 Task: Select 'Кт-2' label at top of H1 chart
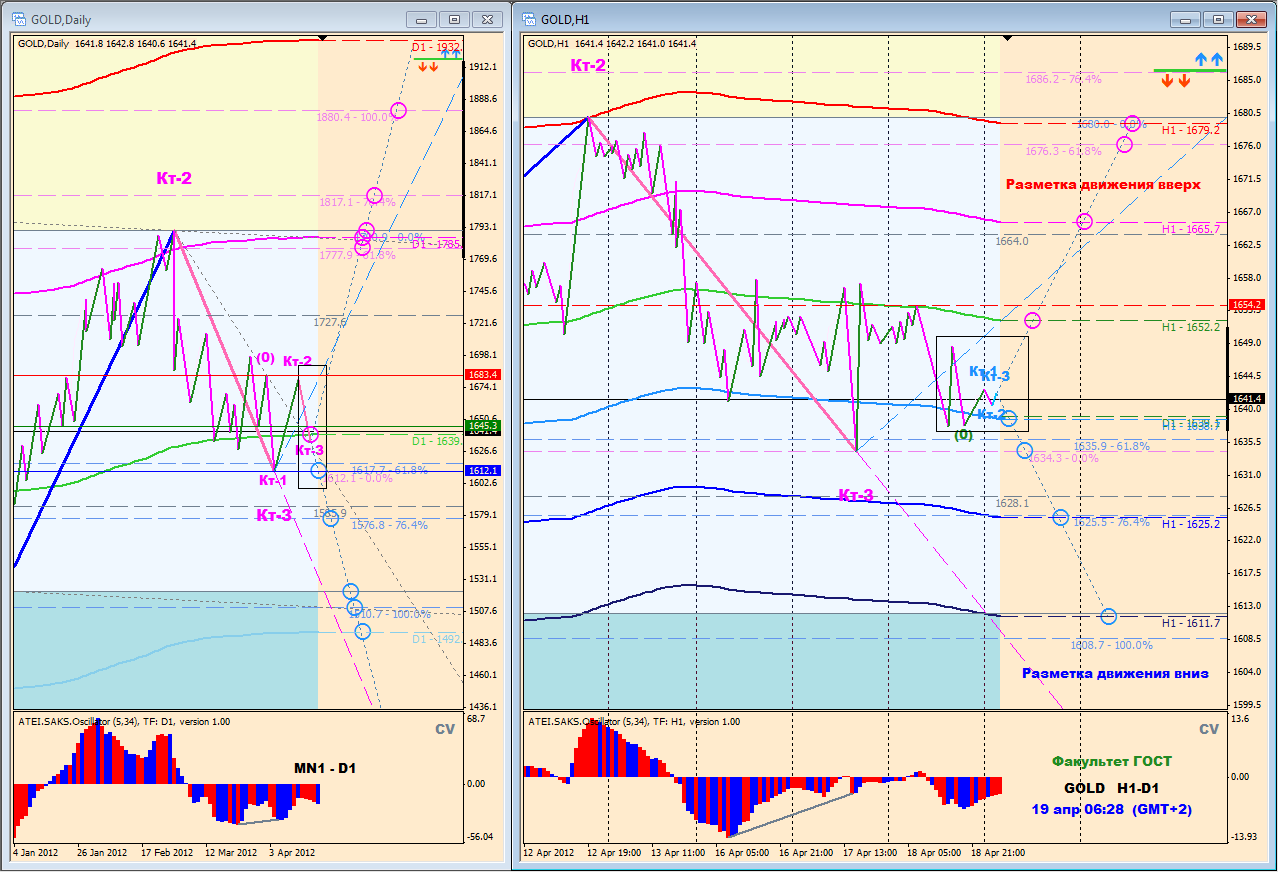pos(588,66)
